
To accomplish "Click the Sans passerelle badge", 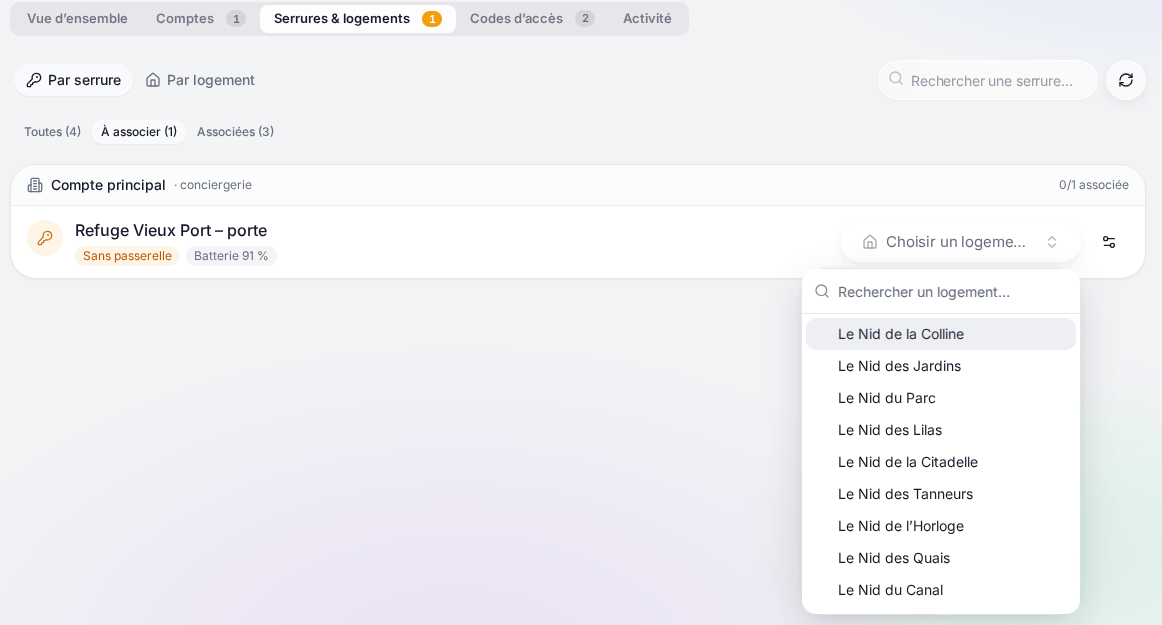I will click(x=127, y=256).
